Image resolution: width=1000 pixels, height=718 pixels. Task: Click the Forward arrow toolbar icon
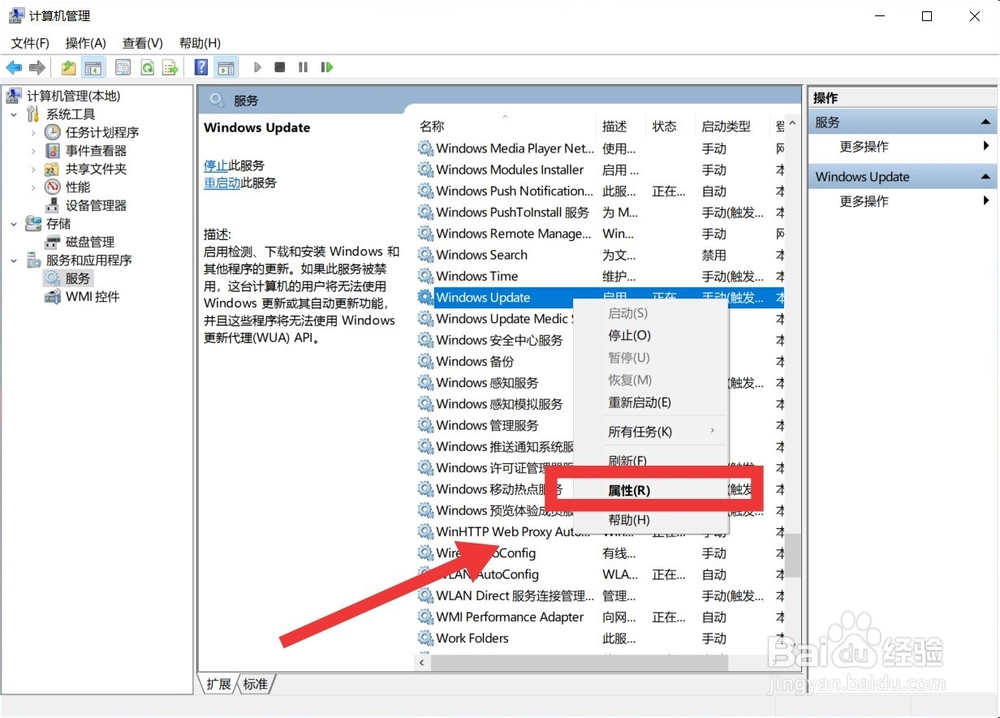37,67
